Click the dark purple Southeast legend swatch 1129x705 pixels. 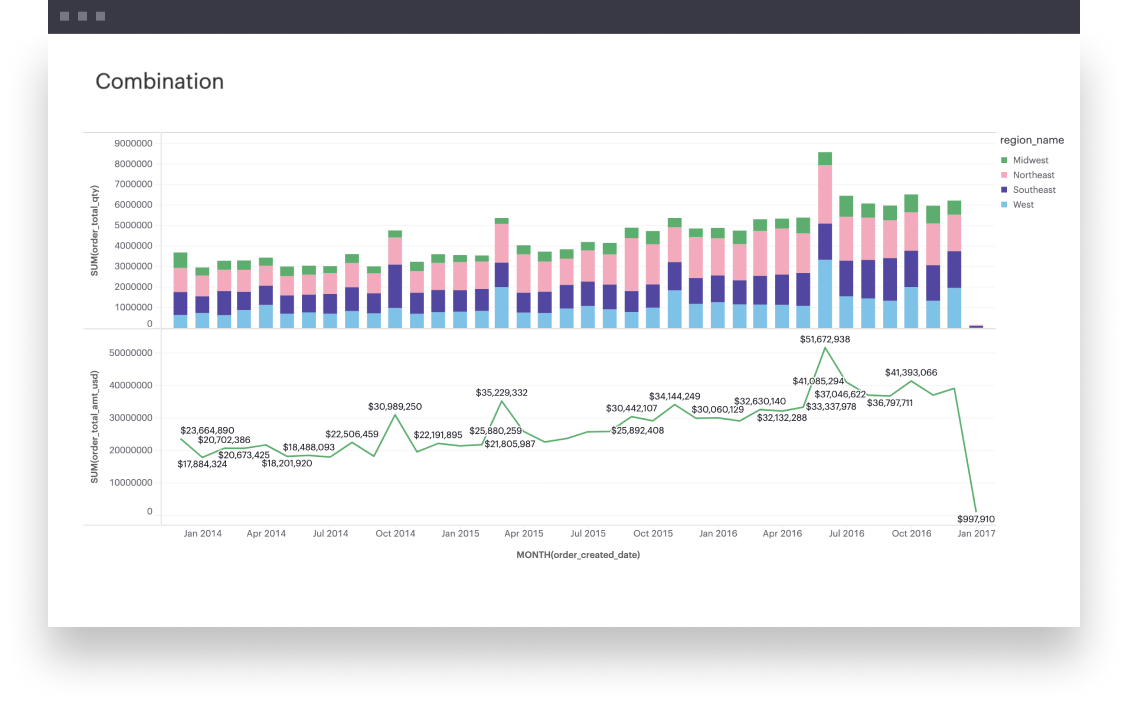(1004, 190)
